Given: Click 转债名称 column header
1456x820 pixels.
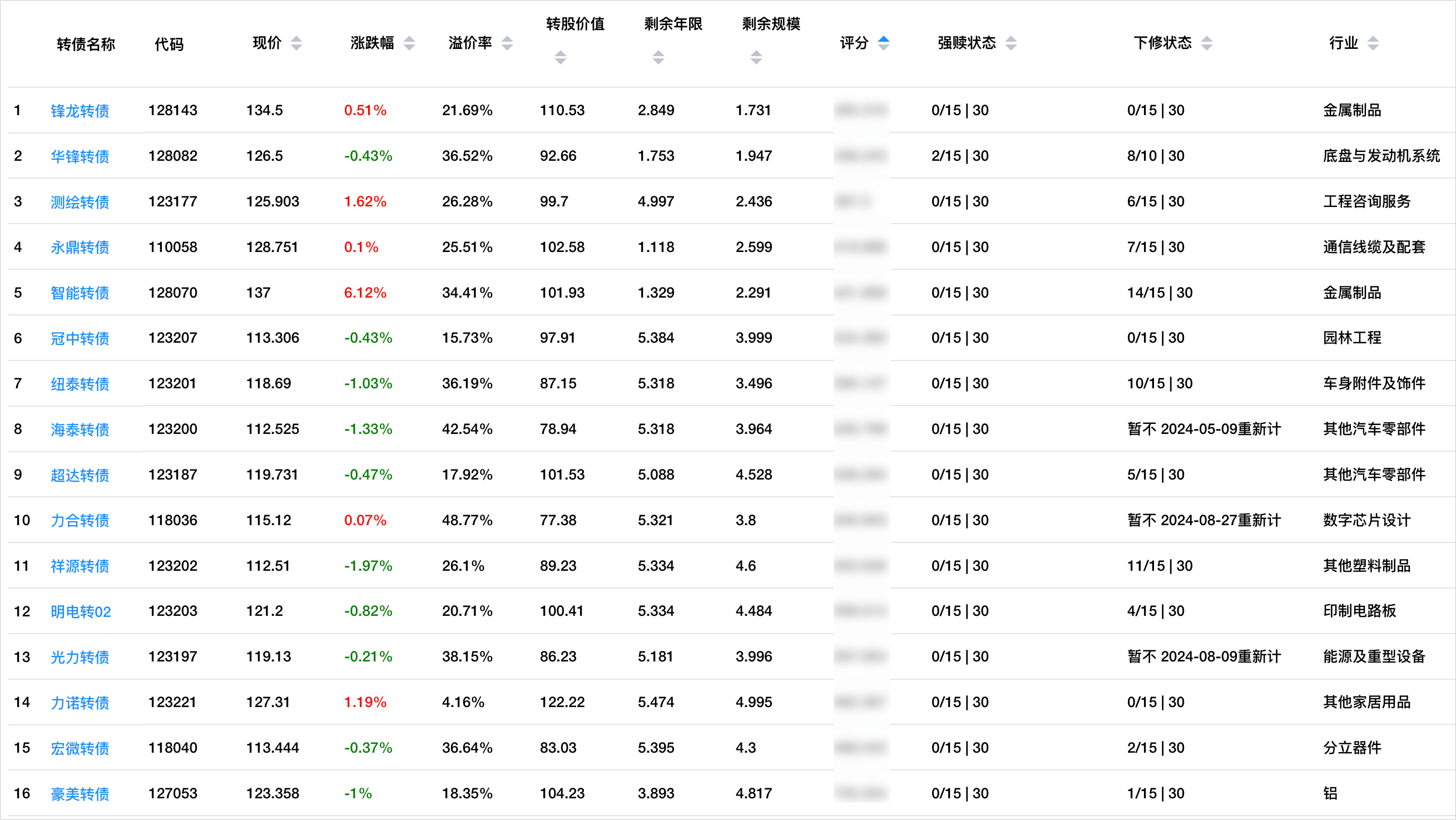Looking at the screenshot, I should click(x=86, y=44).
